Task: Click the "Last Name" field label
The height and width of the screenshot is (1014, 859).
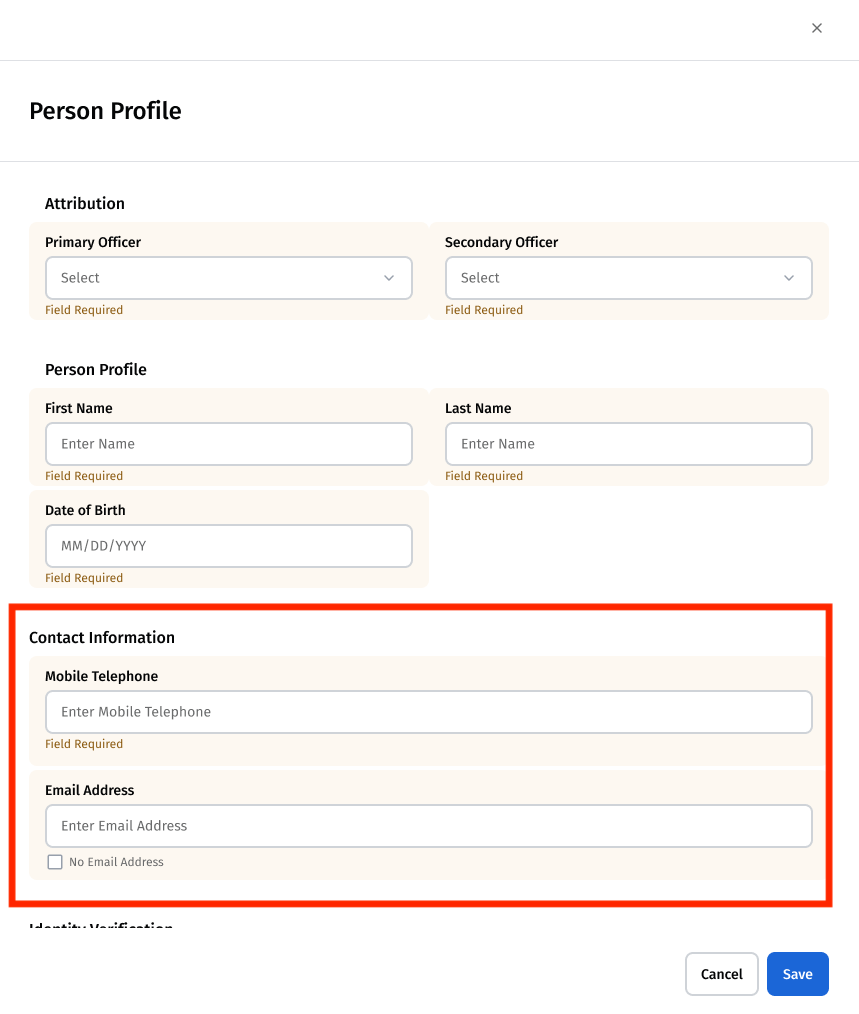Action: pyautogui.click(x=478, y=408)
